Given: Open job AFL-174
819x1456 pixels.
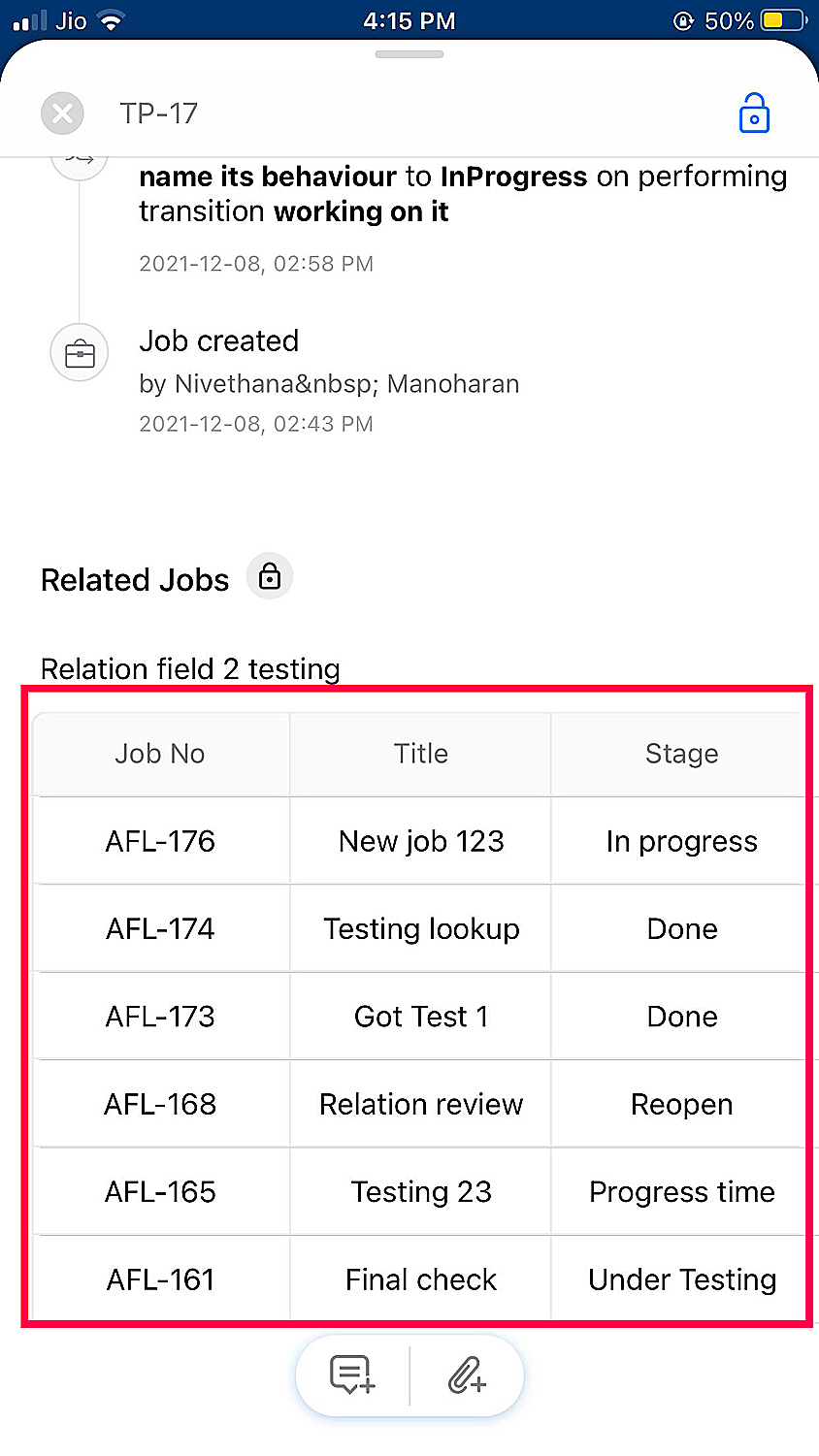Looking at the screenshot, I should (x=160, y=928).
